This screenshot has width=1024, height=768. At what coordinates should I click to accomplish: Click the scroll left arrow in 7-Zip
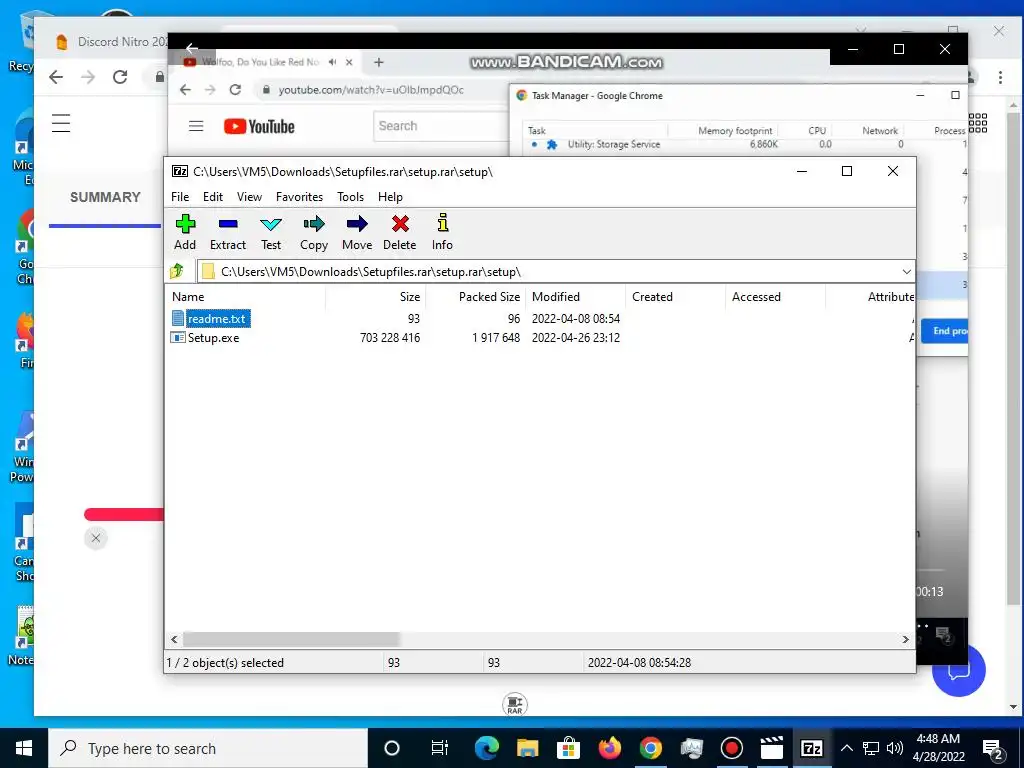tap(174, 639)
